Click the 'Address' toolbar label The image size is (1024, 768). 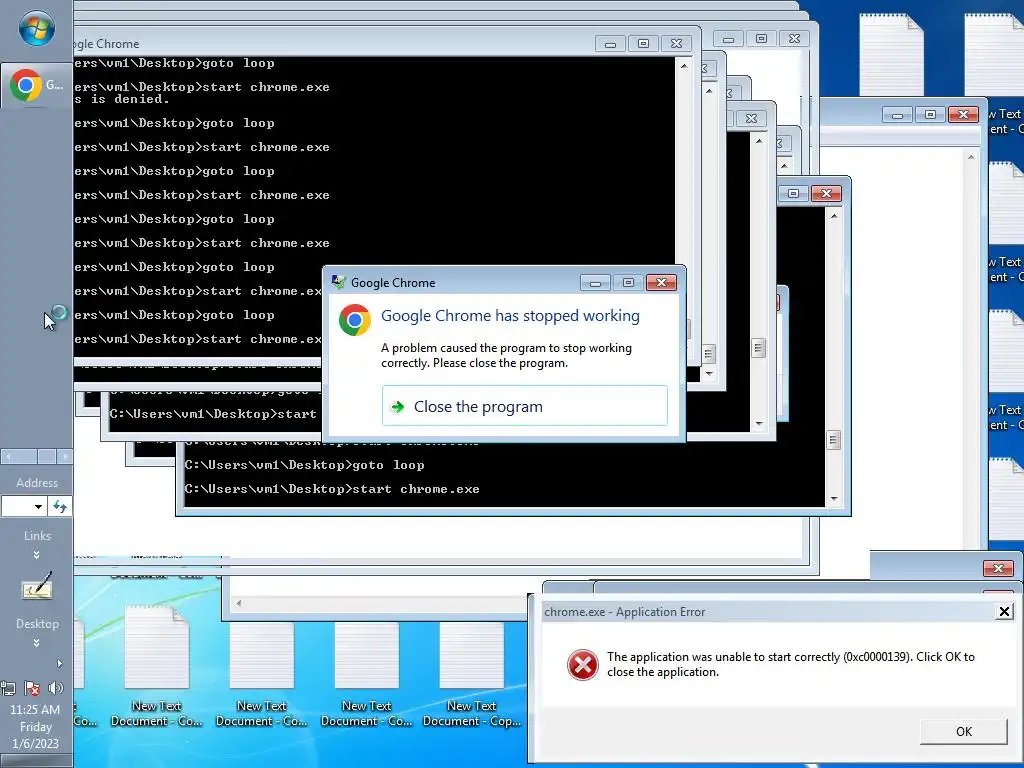[37, 483]
